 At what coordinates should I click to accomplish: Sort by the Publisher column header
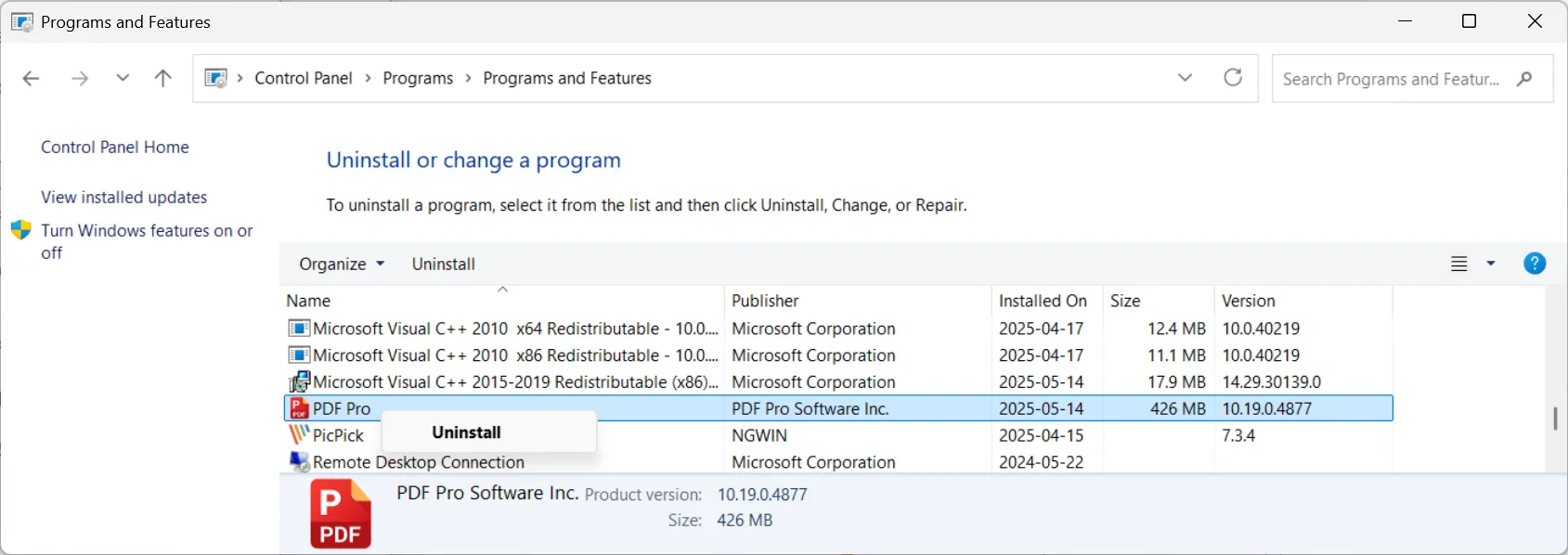pyautogui.click(x=858, y=301)
